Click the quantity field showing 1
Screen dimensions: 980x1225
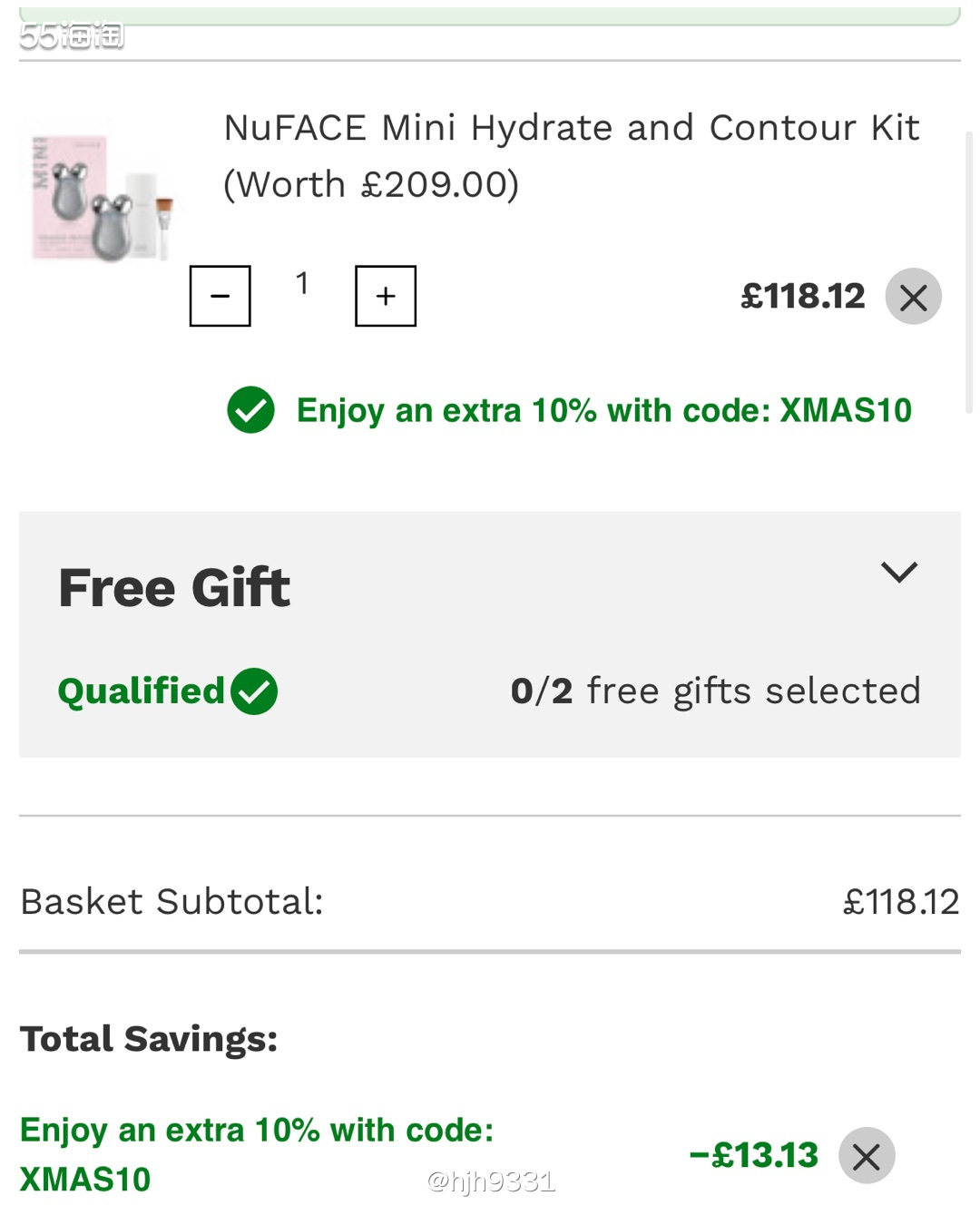[x=302, y=284]
